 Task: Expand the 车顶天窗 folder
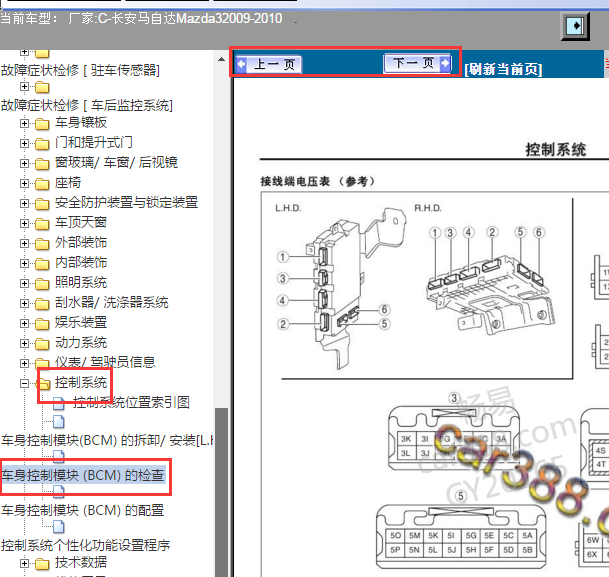click(24, 223)
